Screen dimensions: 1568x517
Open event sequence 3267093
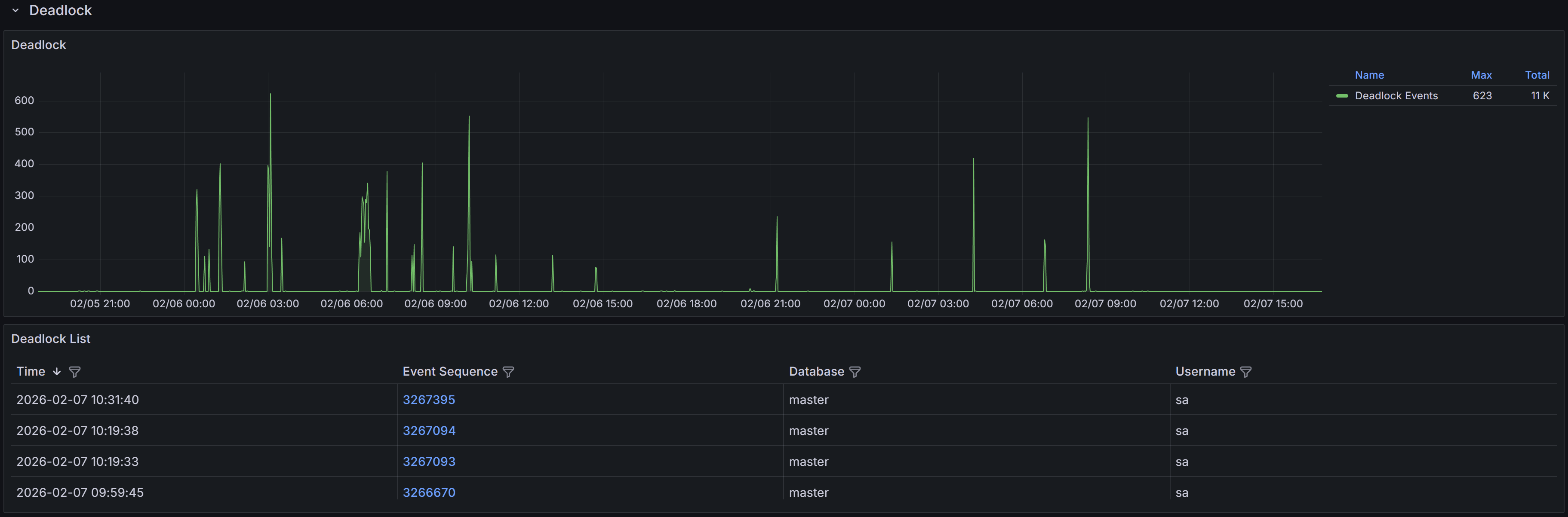pyautogui.click(x=429, y=462)
